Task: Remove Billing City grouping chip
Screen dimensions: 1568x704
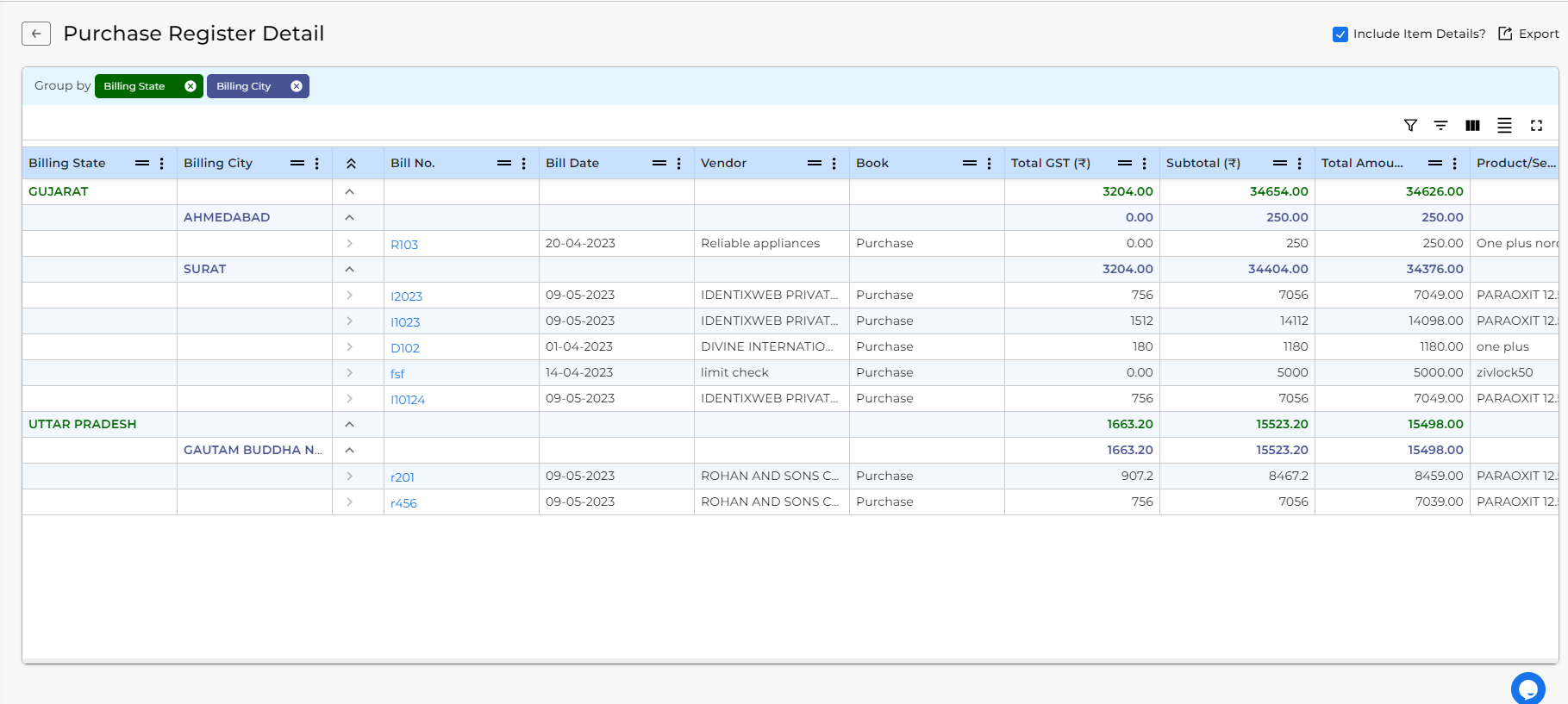Action: point(297,86)
